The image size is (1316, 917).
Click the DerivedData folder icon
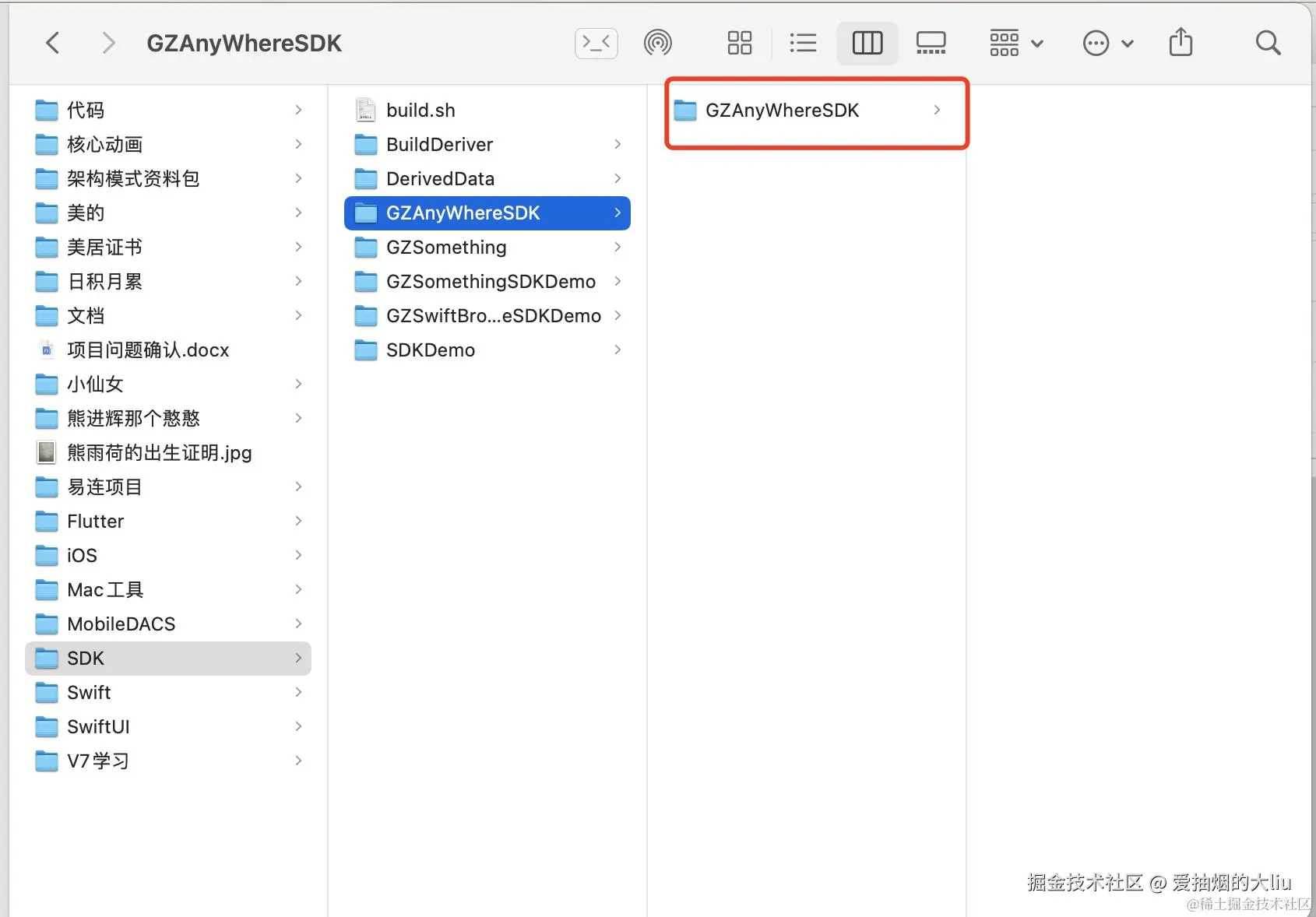click(366, 179)
